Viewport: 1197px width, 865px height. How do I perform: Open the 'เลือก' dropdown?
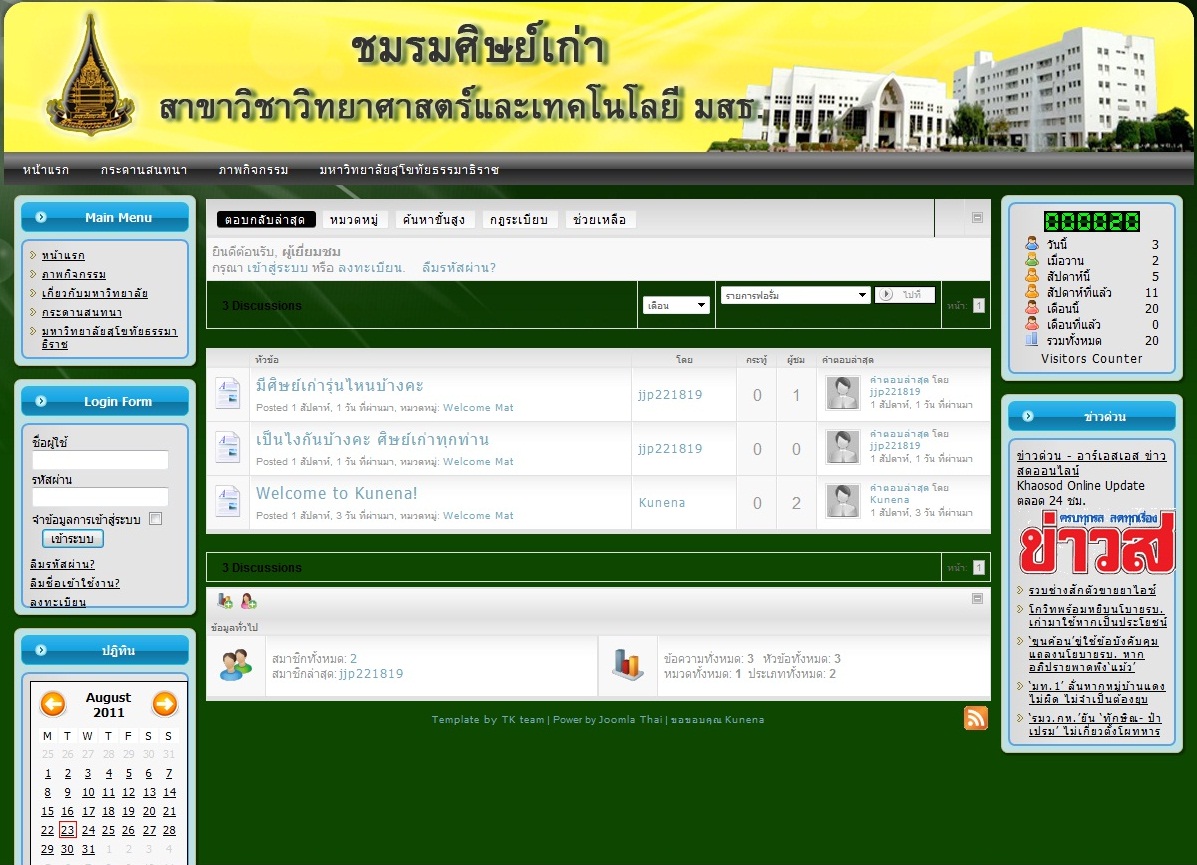coord(676,306)
